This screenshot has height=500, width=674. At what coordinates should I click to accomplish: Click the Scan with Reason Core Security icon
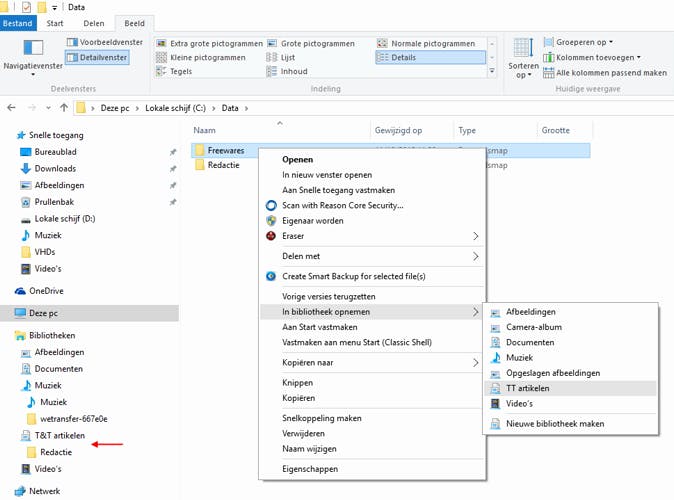point(270,205)
